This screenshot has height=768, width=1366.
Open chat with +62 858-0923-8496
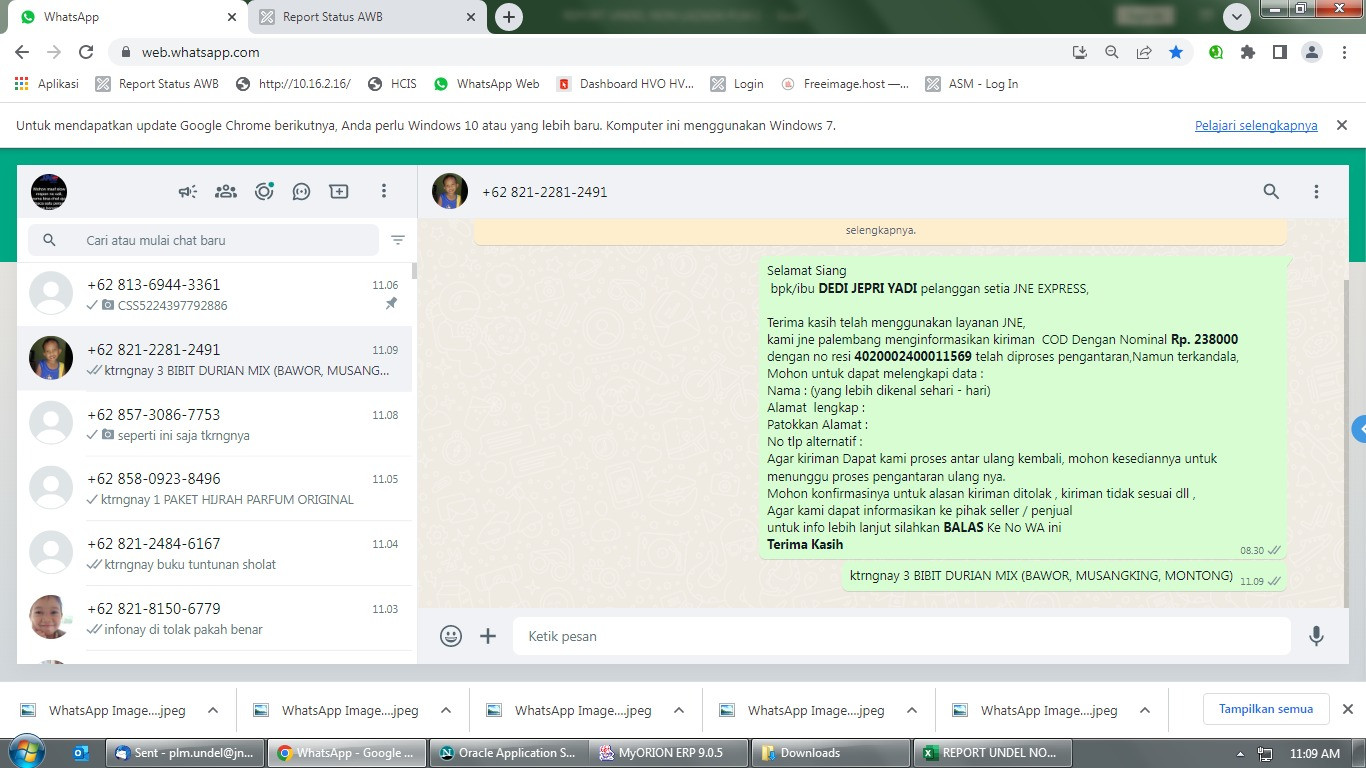[x=214, y=488]
